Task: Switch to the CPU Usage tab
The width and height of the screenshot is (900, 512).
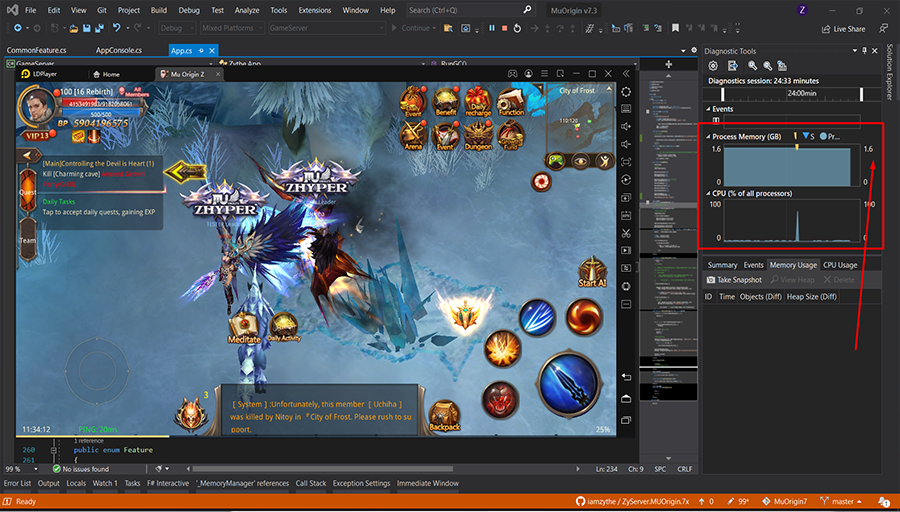Action: [840, 265]
